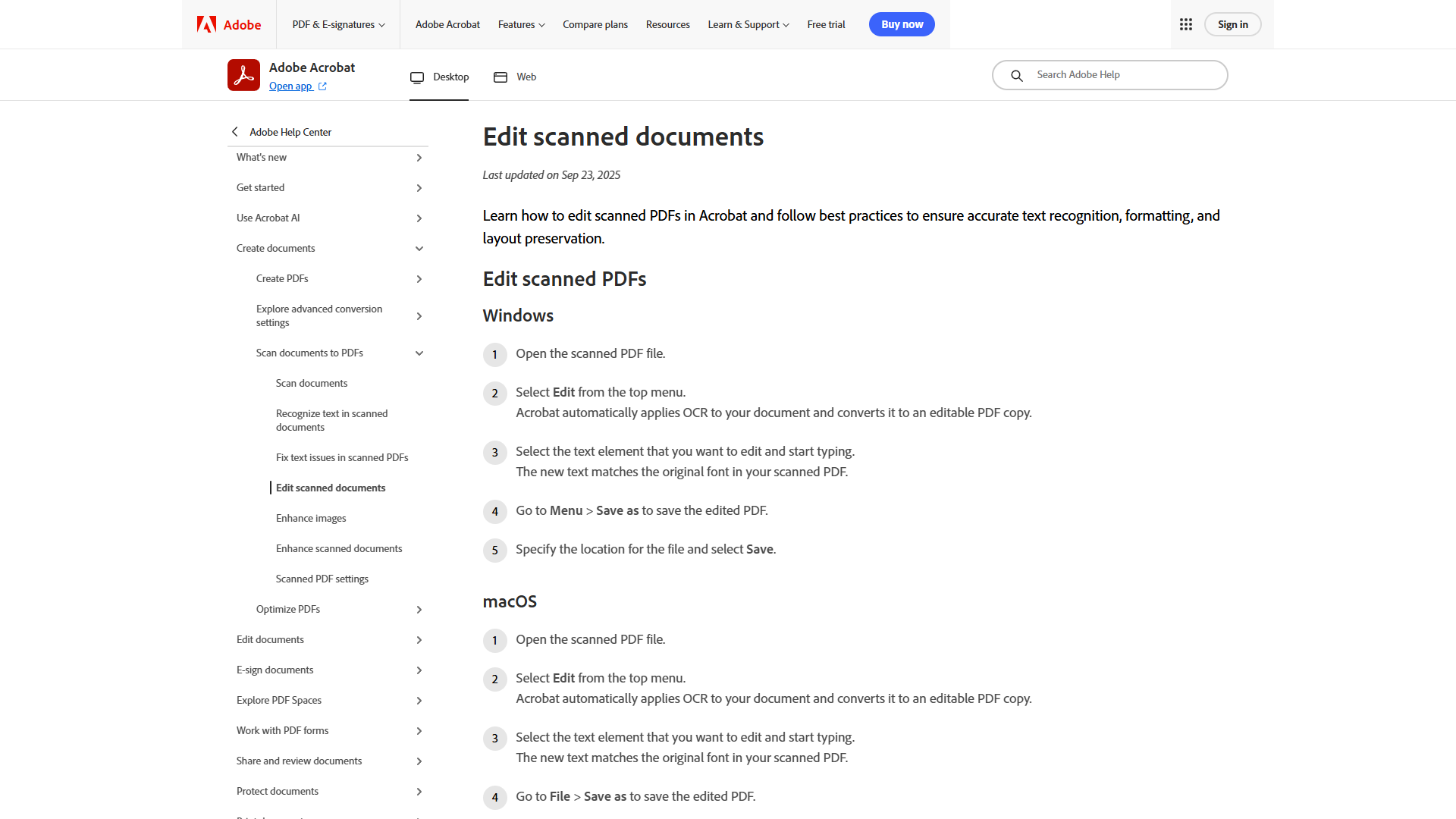Open the app launcher grid icon
Screen dimensions: 1456x819
(x=1185, y=24)
